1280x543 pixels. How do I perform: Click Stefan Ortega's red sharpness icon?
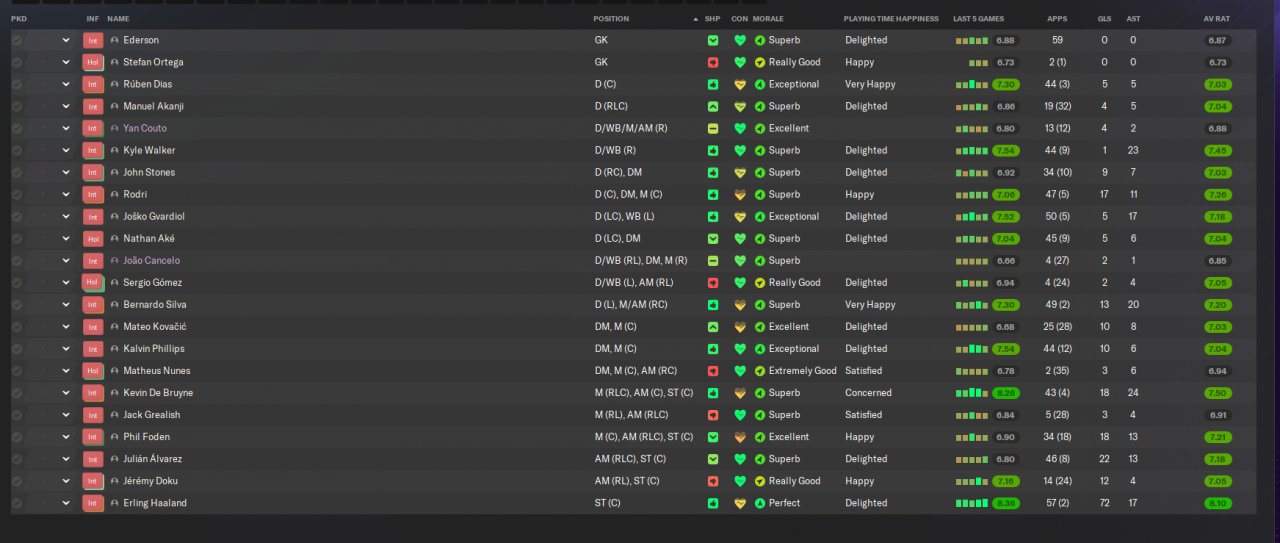click(x=713, y=62)
